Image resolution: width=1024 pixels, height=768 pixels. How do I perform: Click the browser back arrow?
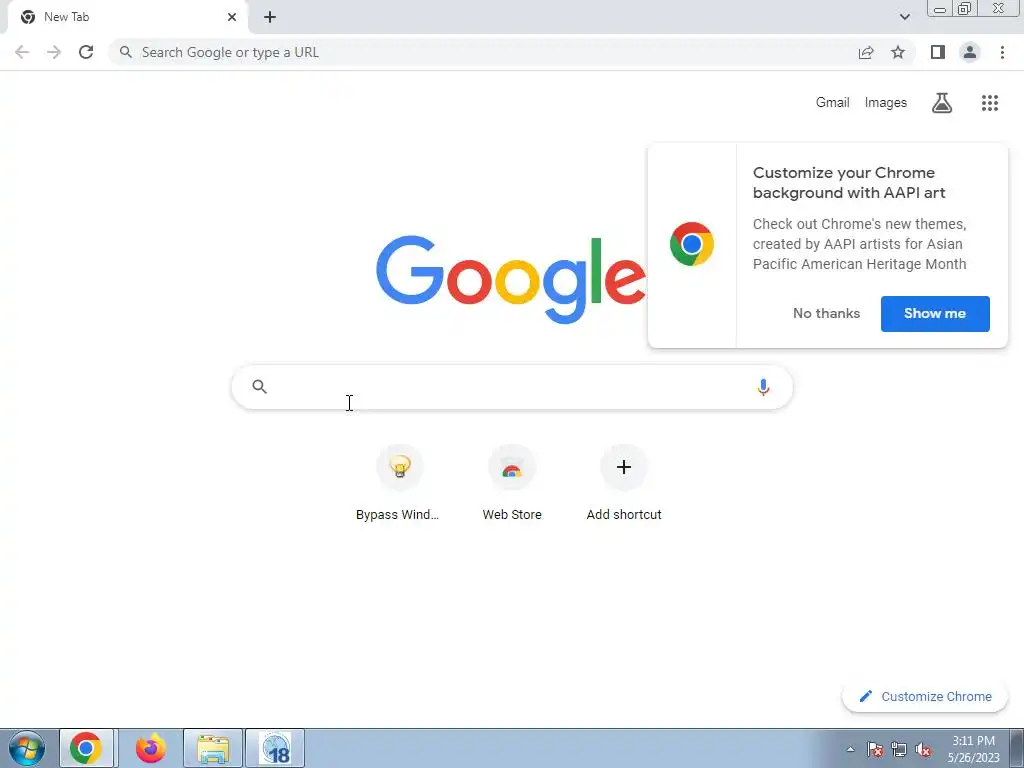pos(22,52)
